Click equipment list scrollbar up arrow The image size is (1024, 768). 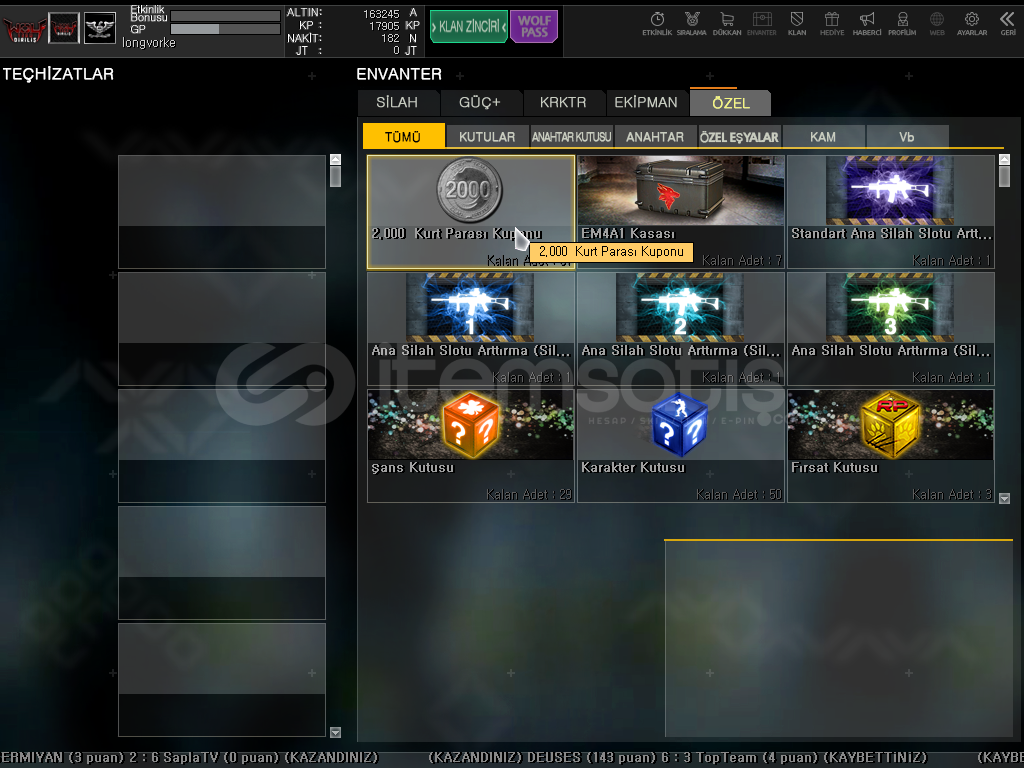tap(336, 159)
